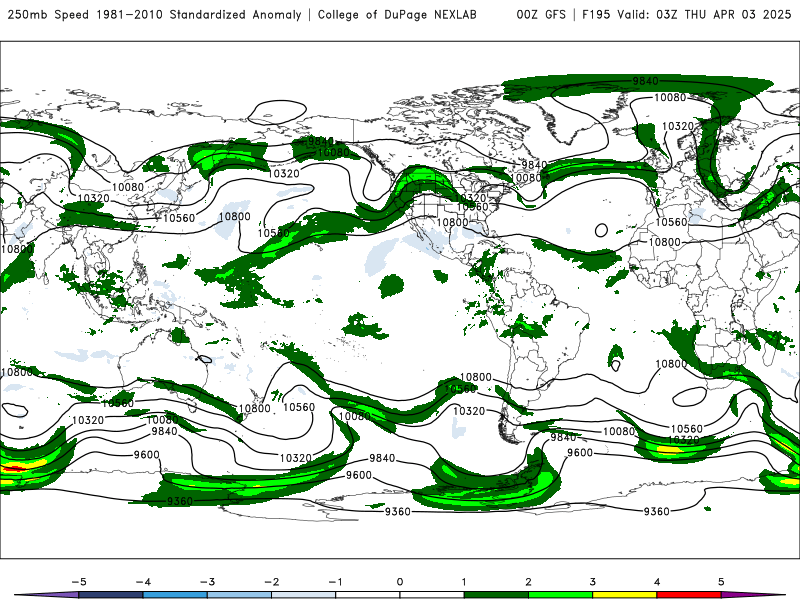This screenshot has width=800, height=600.
Task: Click the '2' colorbar tick label
Action: tap(528, 582)
